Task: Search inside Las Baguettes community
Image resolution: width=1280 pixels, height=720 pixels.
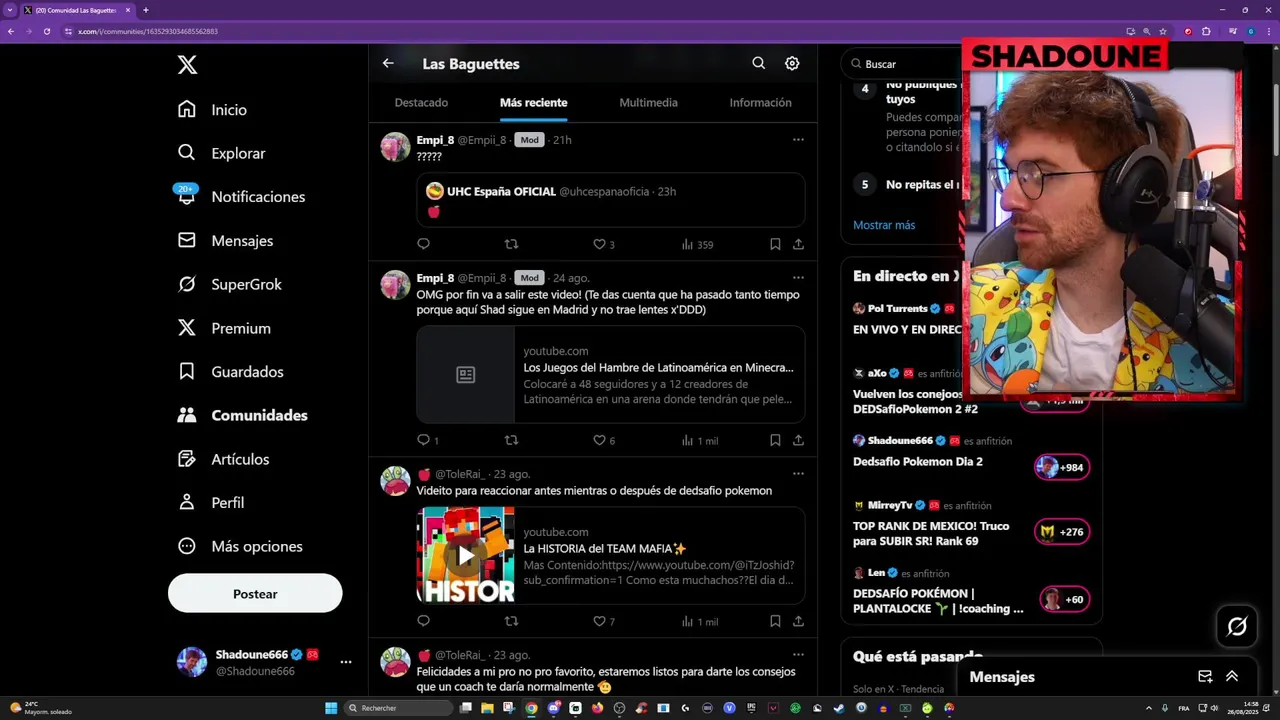Action: 759,63
